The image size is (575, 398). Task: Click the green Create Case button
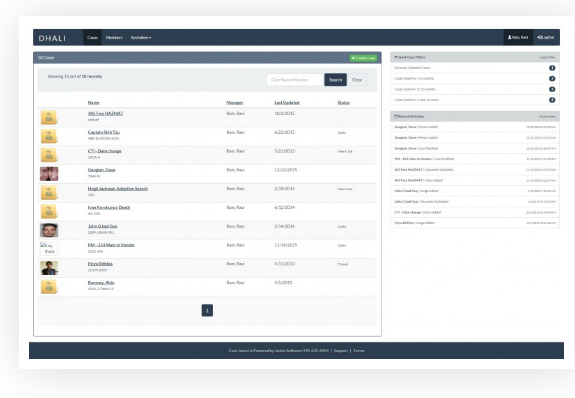click(x=363, y=58)
